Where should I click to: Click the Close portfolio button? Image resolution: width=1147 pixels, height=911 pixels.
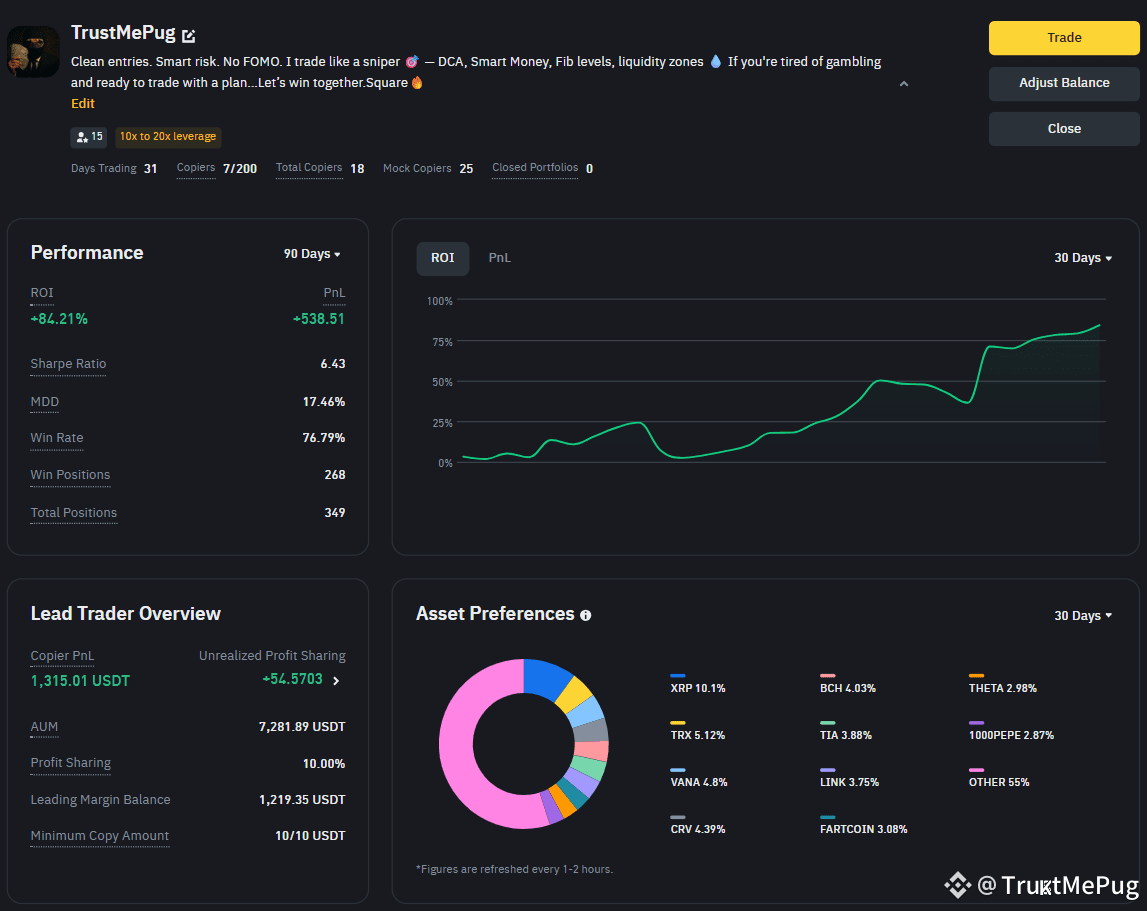coord(1064,129)
